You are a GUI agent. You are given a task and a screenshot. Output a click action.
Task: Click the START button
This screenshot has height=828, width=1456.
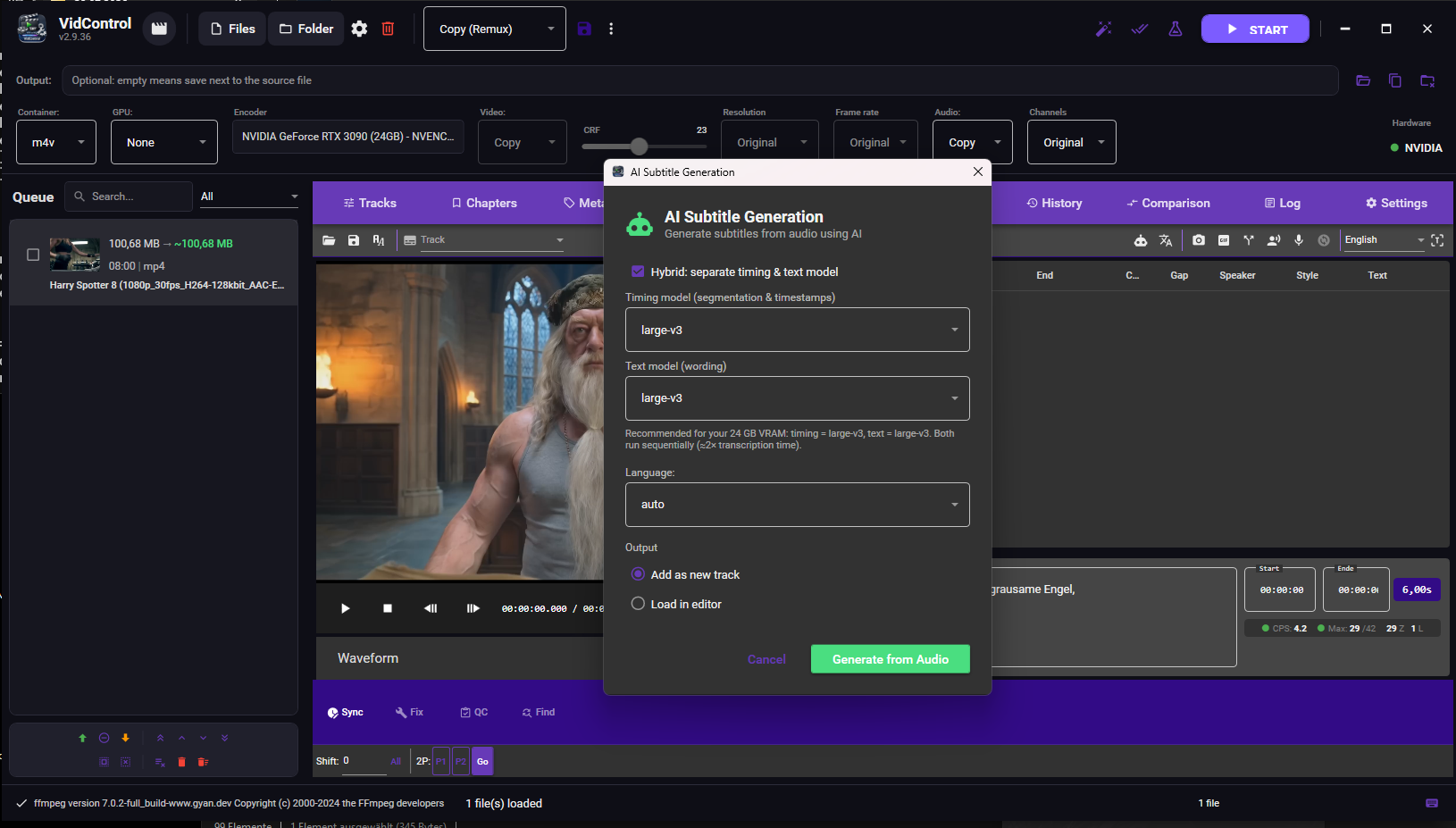pos(1255,29)
